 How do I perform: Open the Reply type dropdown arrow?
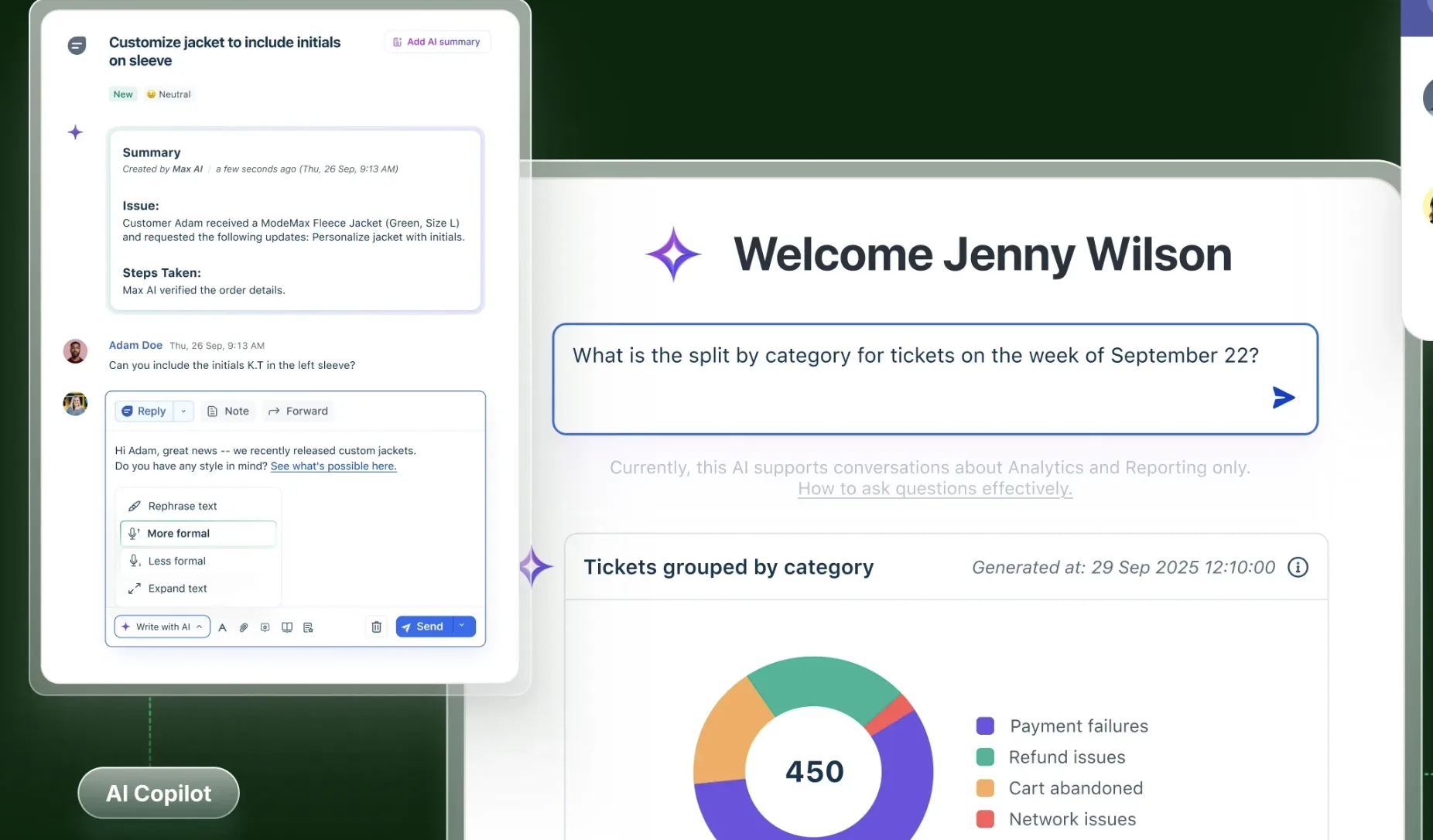point(183,411)
